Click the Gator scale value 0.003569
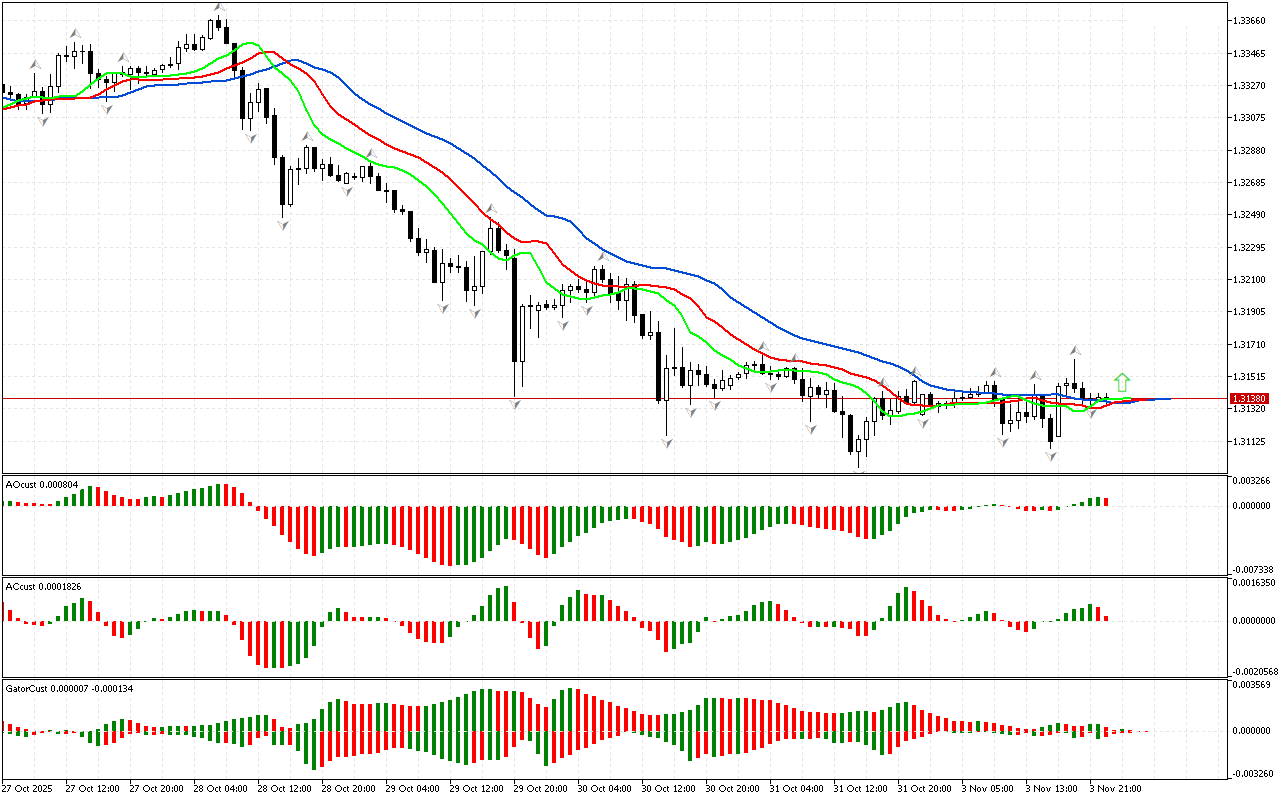1280x800 pixels. 1253,685
